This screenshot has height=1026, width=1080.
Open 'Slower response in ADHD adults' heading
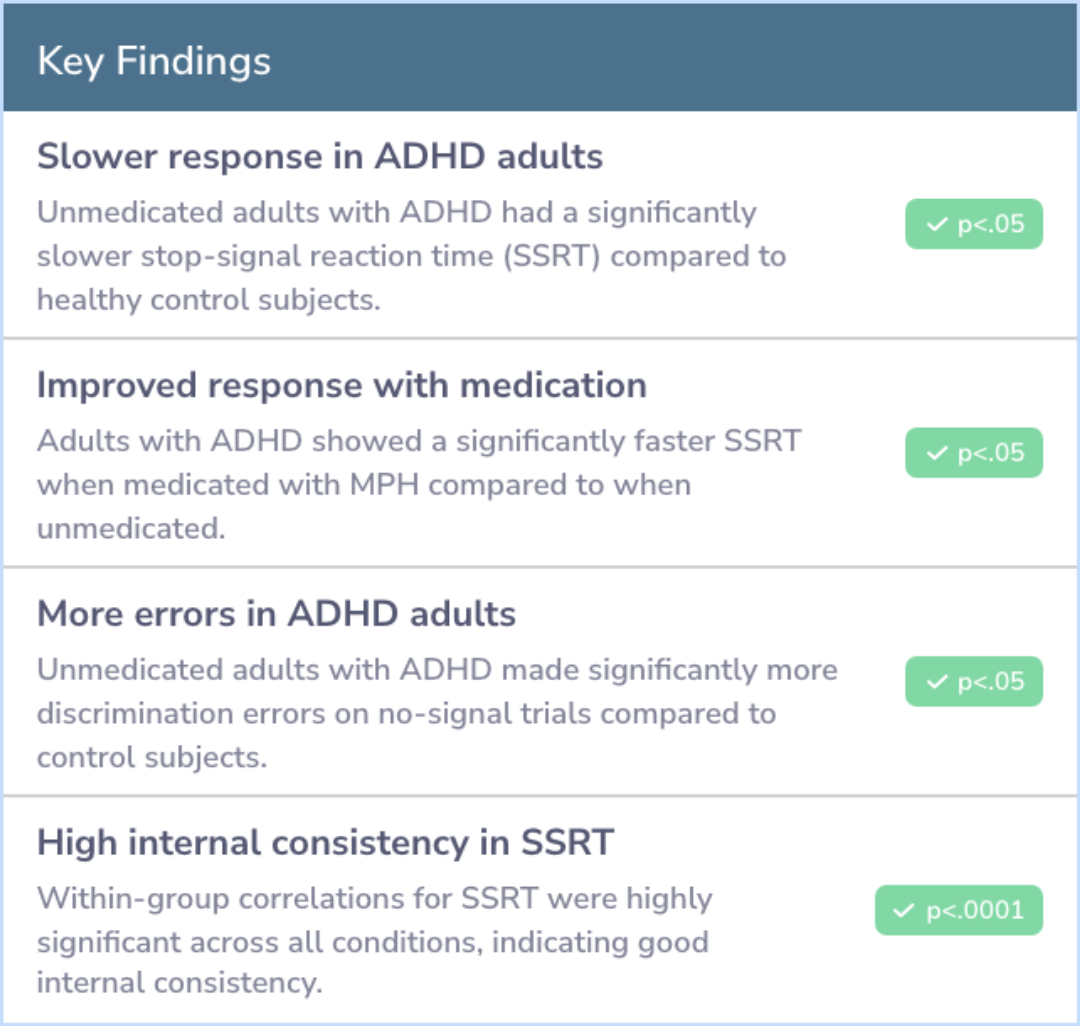[320, 157]
